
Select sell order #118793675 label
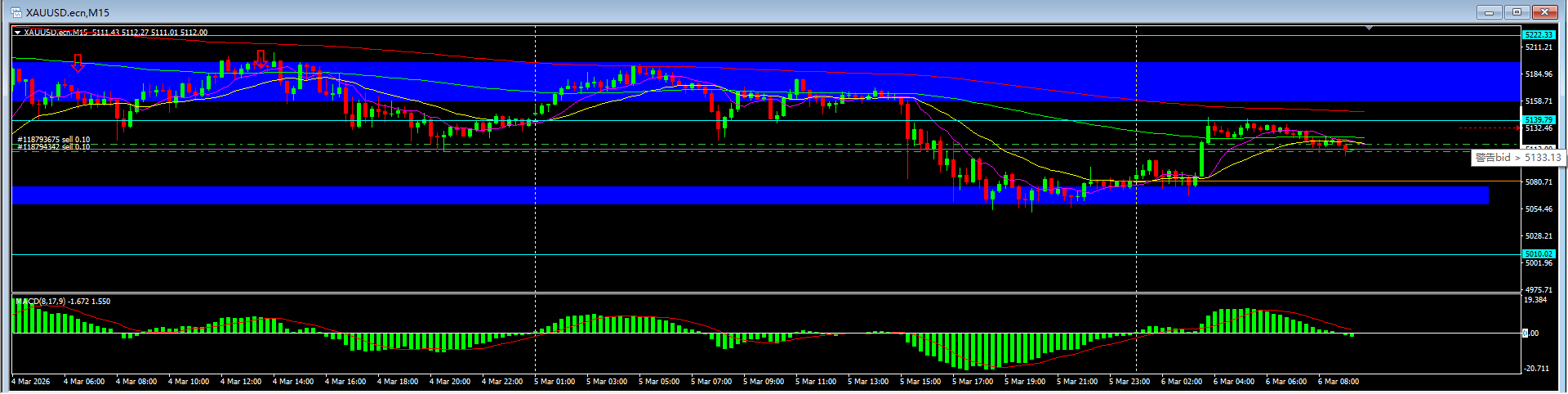[x=54, y=140]
